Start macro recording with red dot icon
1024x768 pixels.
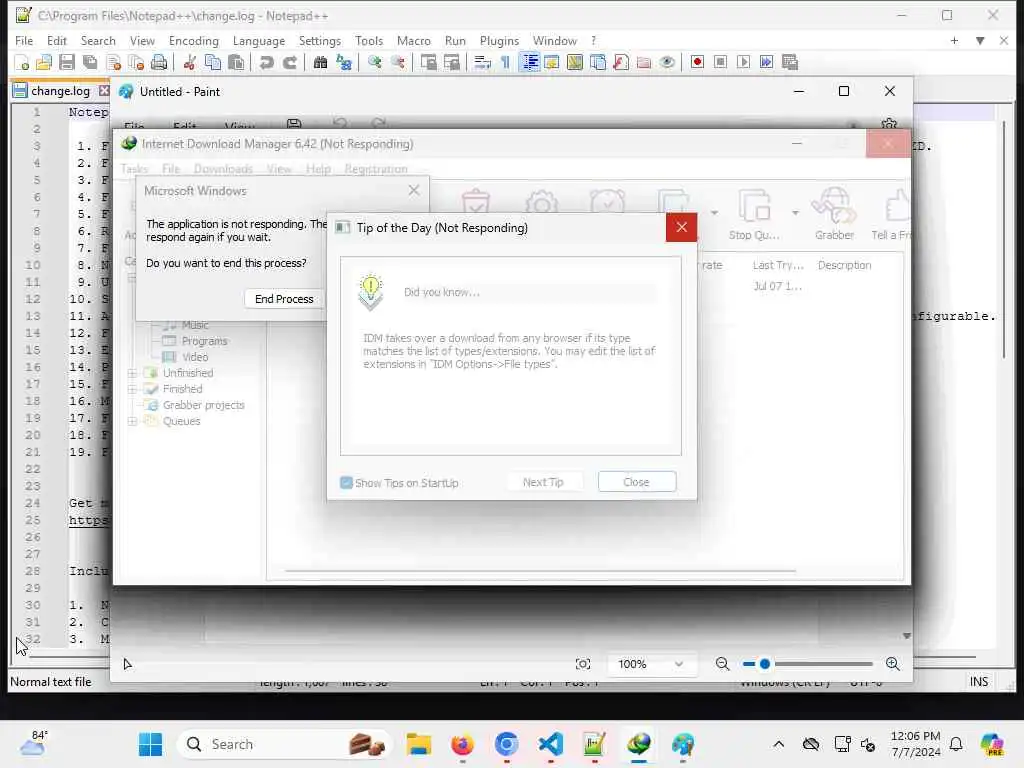pyautogui.click(x=697, y=63)
